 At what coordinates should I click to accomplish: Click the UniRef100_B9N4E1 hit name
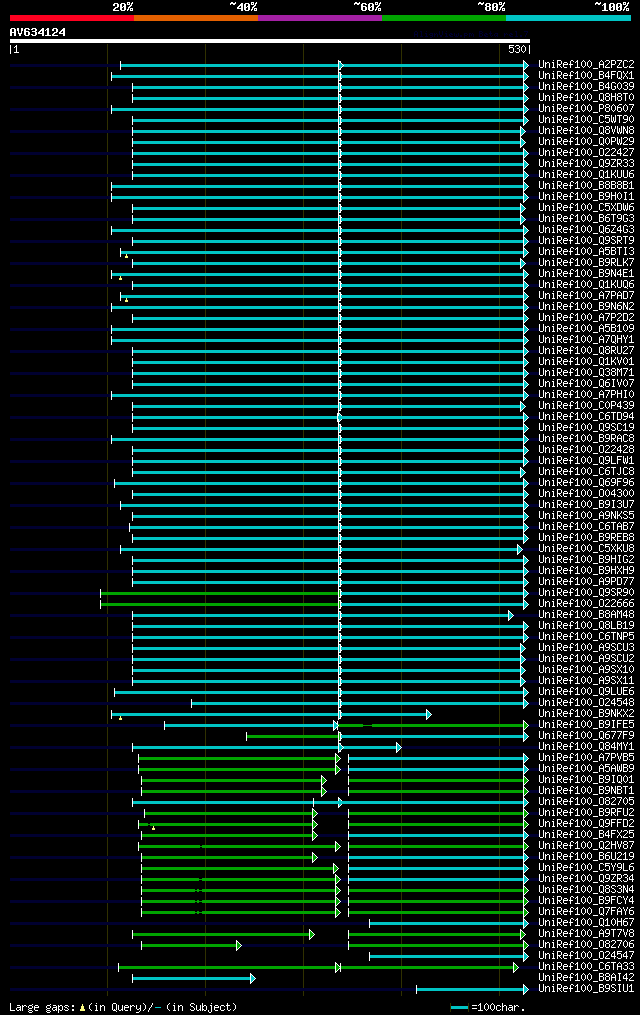point(586,274)
